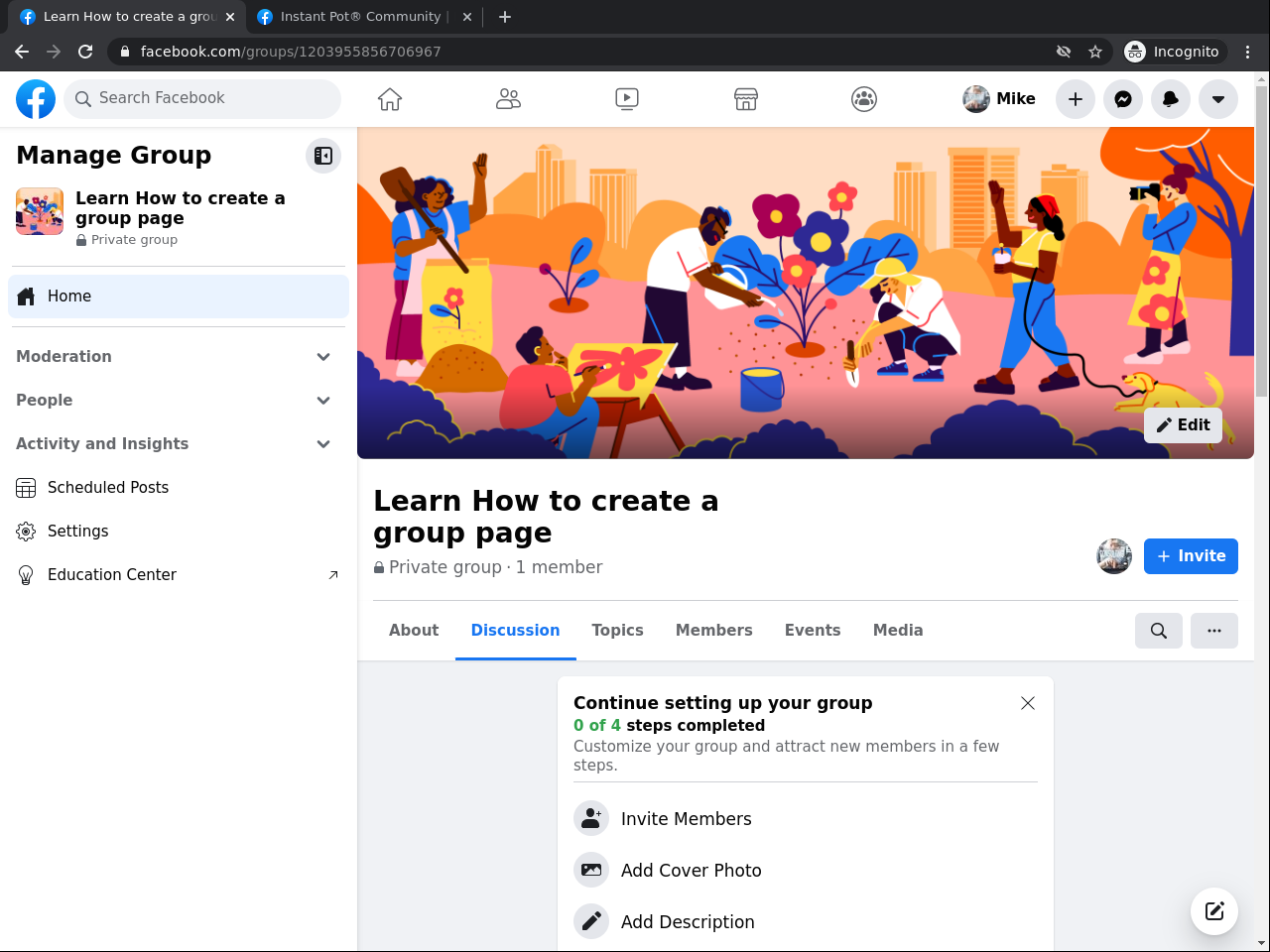Open group Settings text link
The width and height of the screenshot is (1270, 952).
coord(78,532)
